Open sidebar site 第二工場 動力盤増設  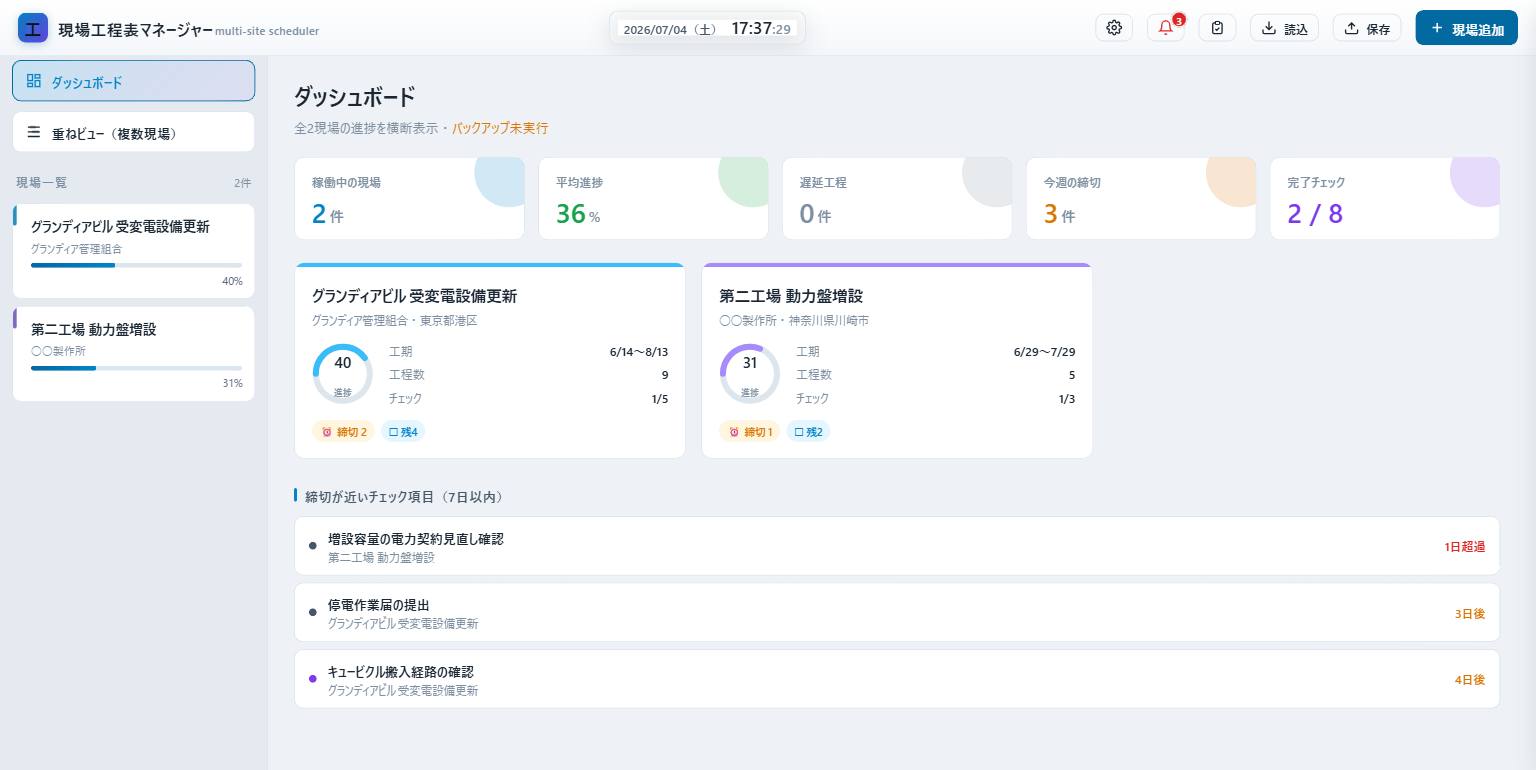point(133,354)
